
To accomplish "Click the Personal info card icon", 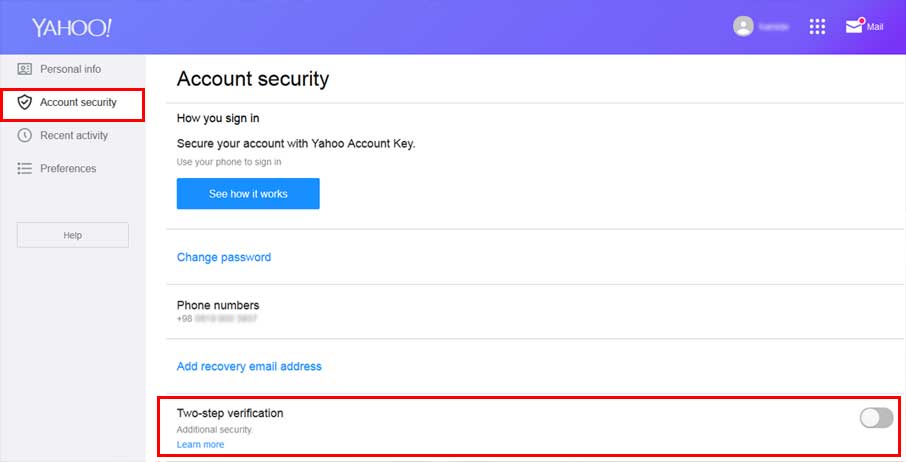I will click(x=24, y=69).
